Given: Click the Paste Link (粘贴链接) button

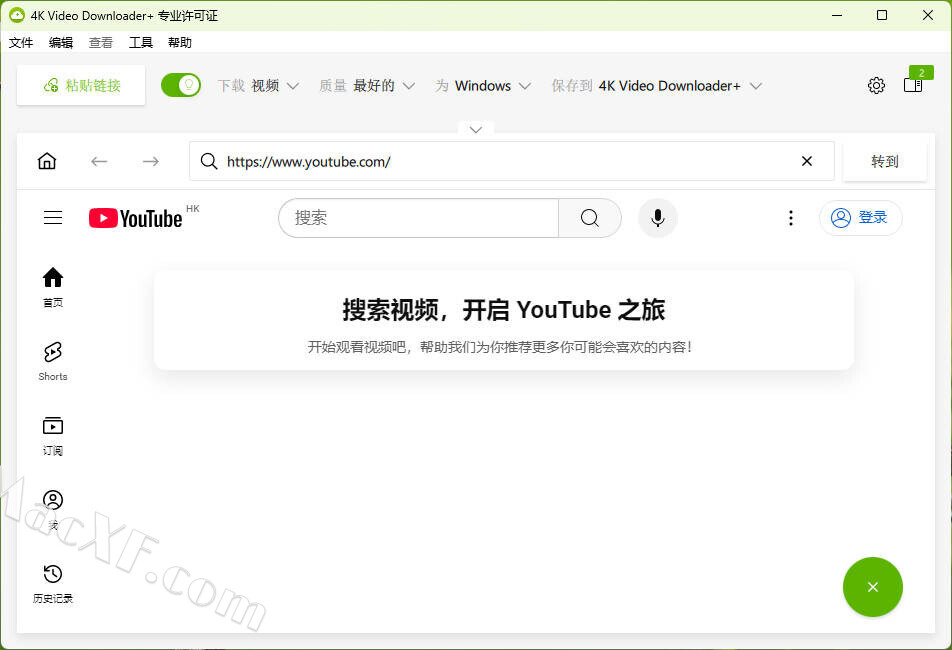Looking at the screenshot, I should 81,86.
